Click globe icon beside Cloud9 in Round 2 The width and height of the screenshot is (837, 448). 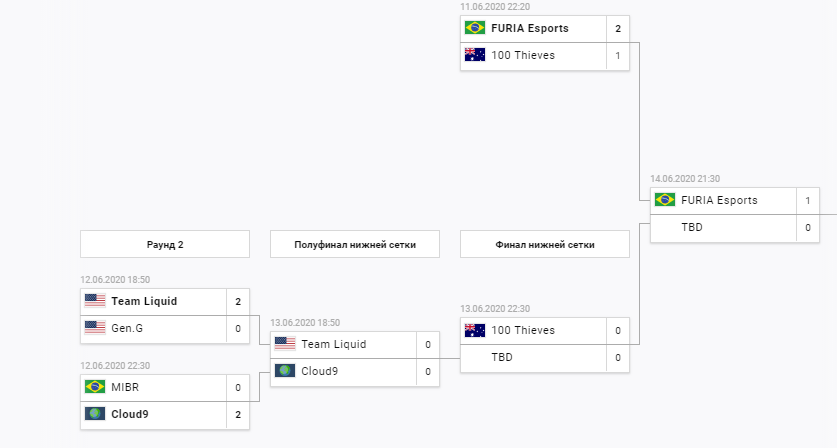point(95,414)
